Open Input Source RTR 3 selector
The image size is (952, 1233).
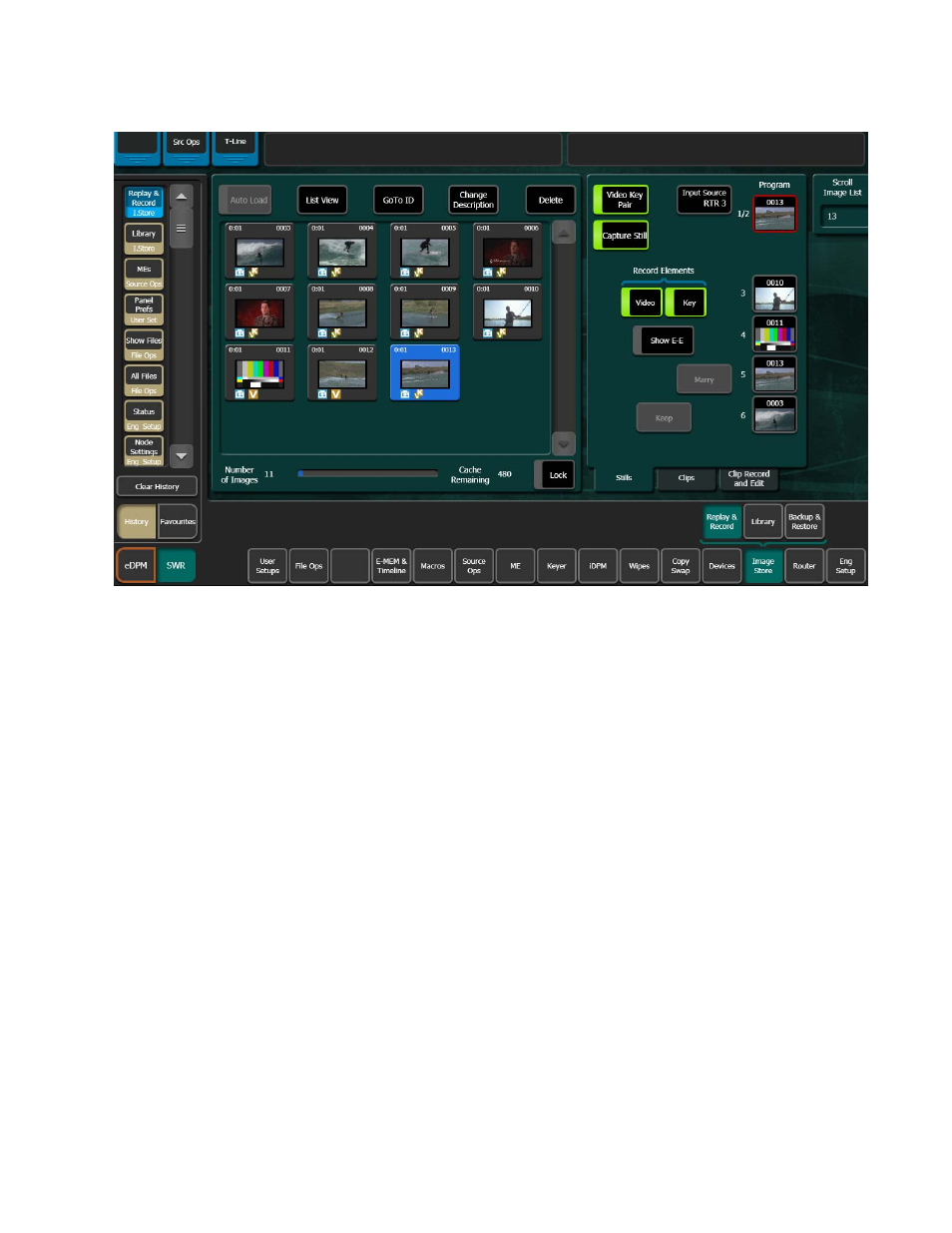tap(705, 200)
